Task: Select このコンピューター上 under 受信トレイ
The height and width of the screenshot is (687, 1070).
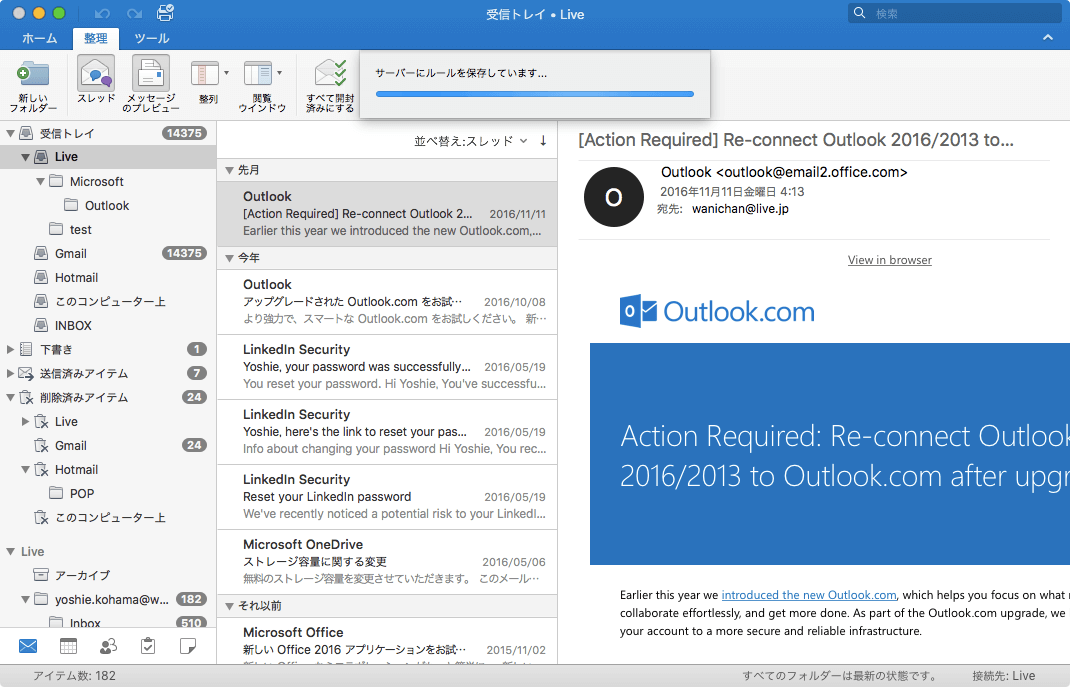Action: (109, 302)
